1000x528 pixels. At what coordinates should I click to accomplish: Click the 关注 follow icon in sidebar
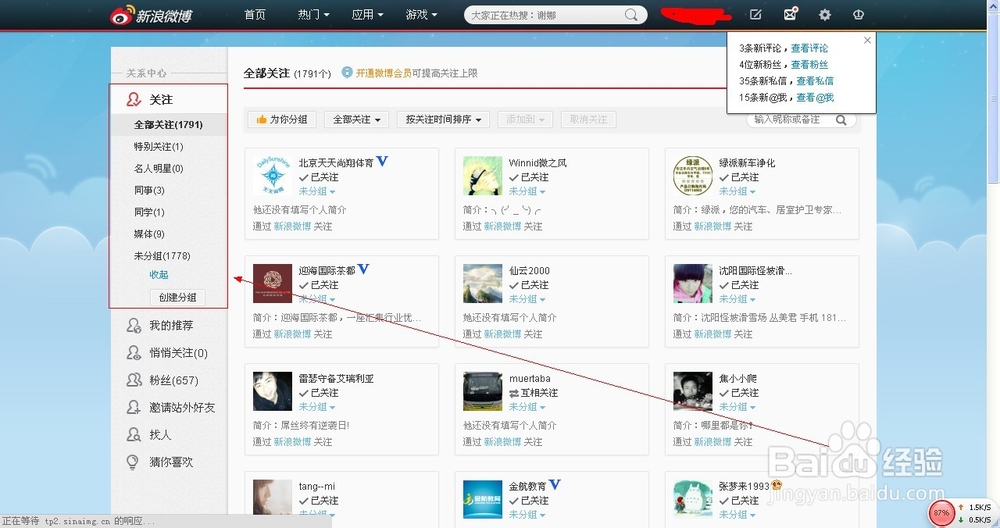pos(133,99)
